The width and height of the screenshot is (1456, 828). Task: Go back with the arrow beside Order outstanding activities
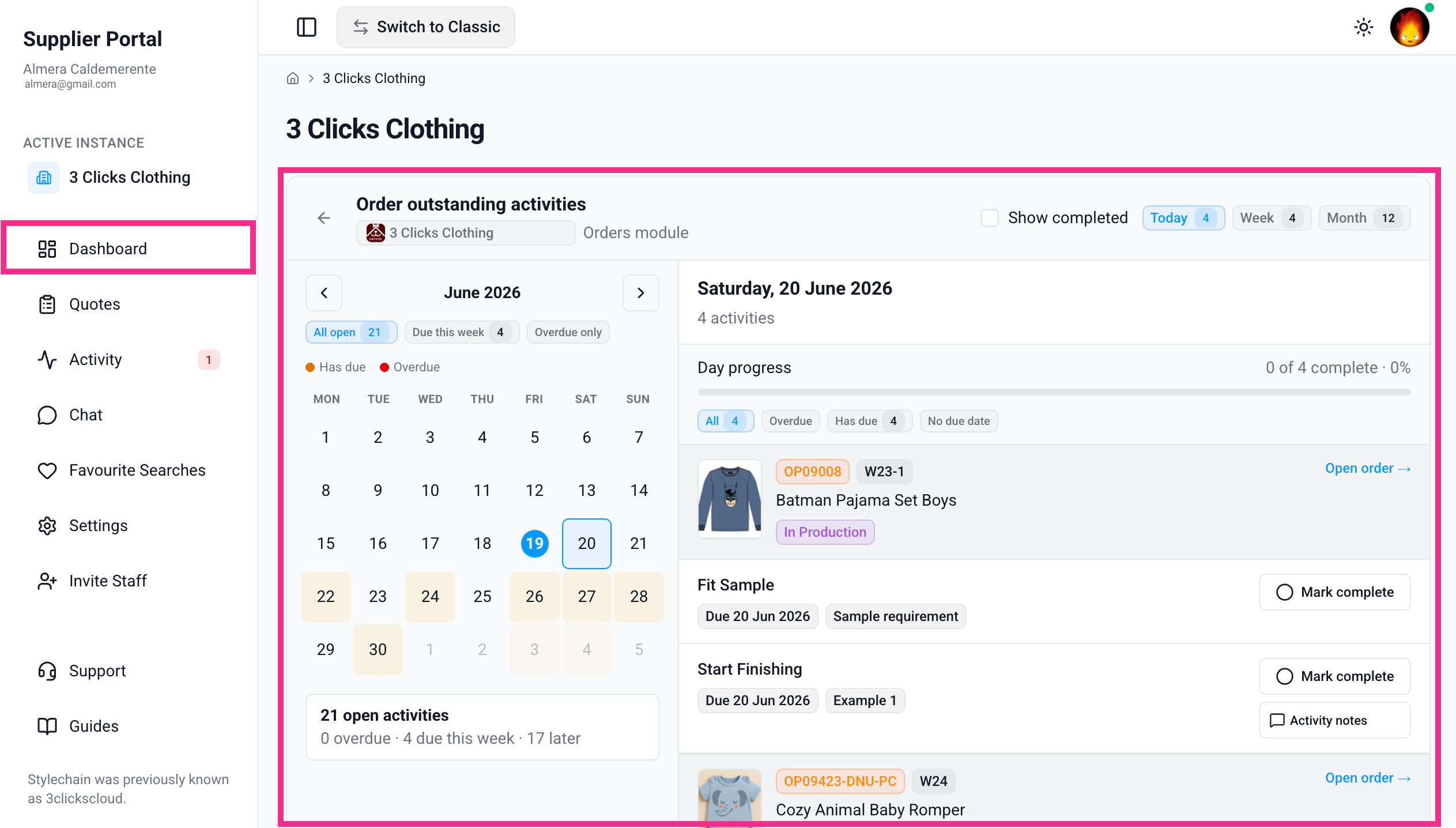click(x=324, y=218)
